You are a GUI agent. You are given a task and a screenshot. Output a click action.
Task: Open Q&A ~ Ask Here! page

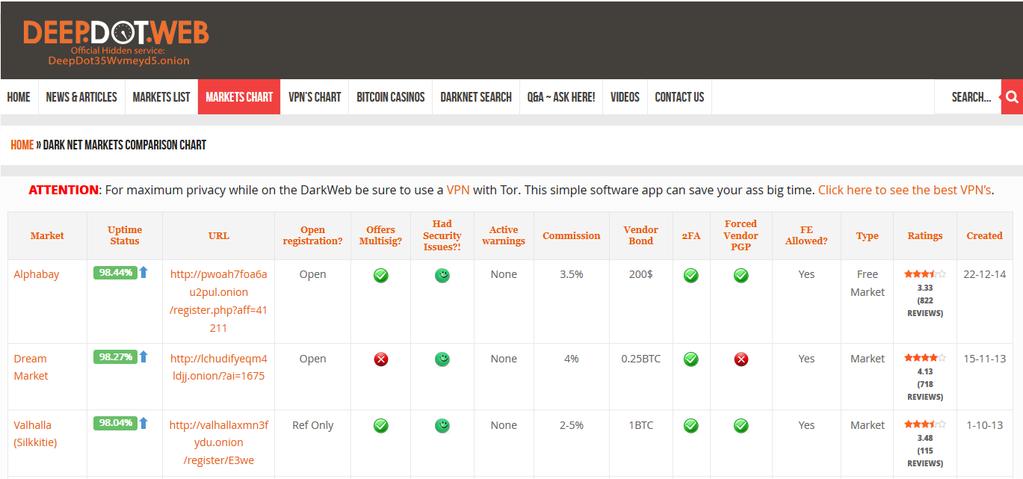point(561,97)
